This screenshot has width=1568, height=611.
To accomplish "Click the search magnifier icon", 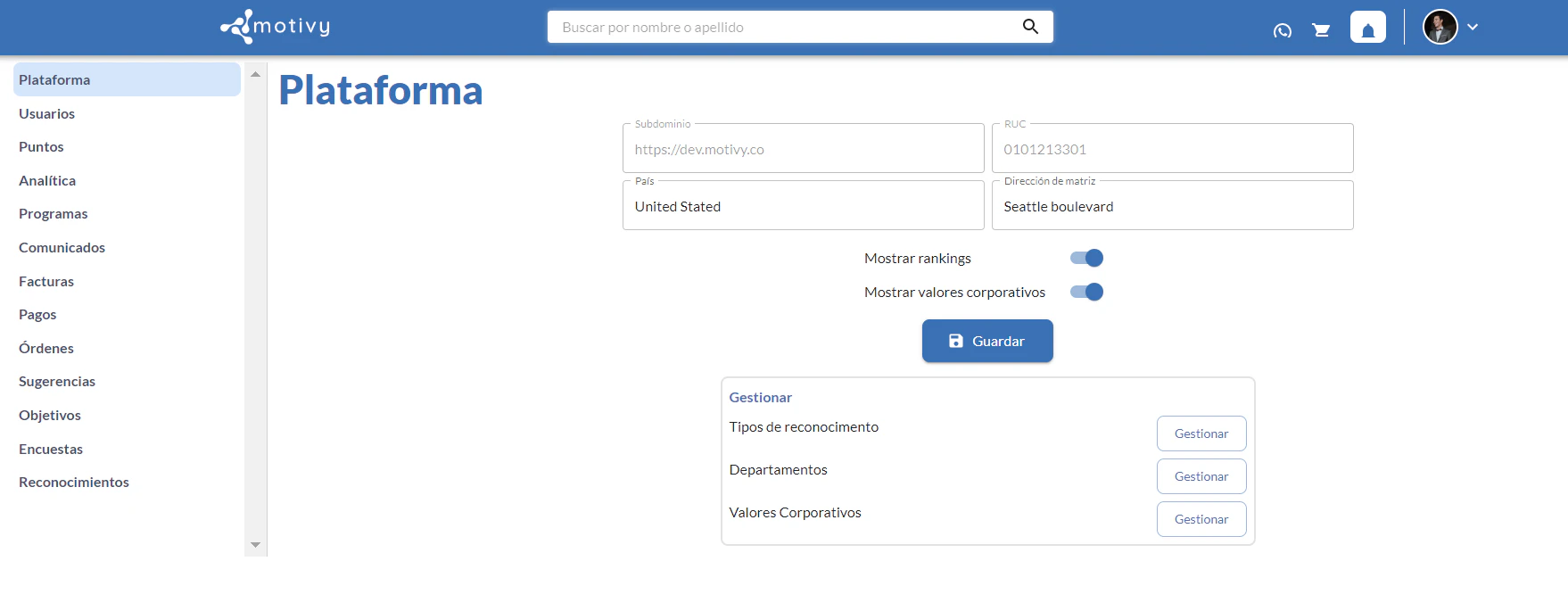I will click(1030, 27).
